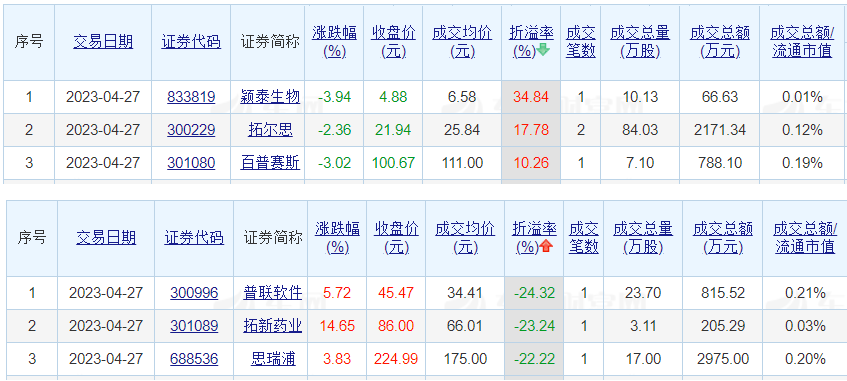Select total volume 84.03
Screen dimensions: 847x381
click(x=640, y=130)
